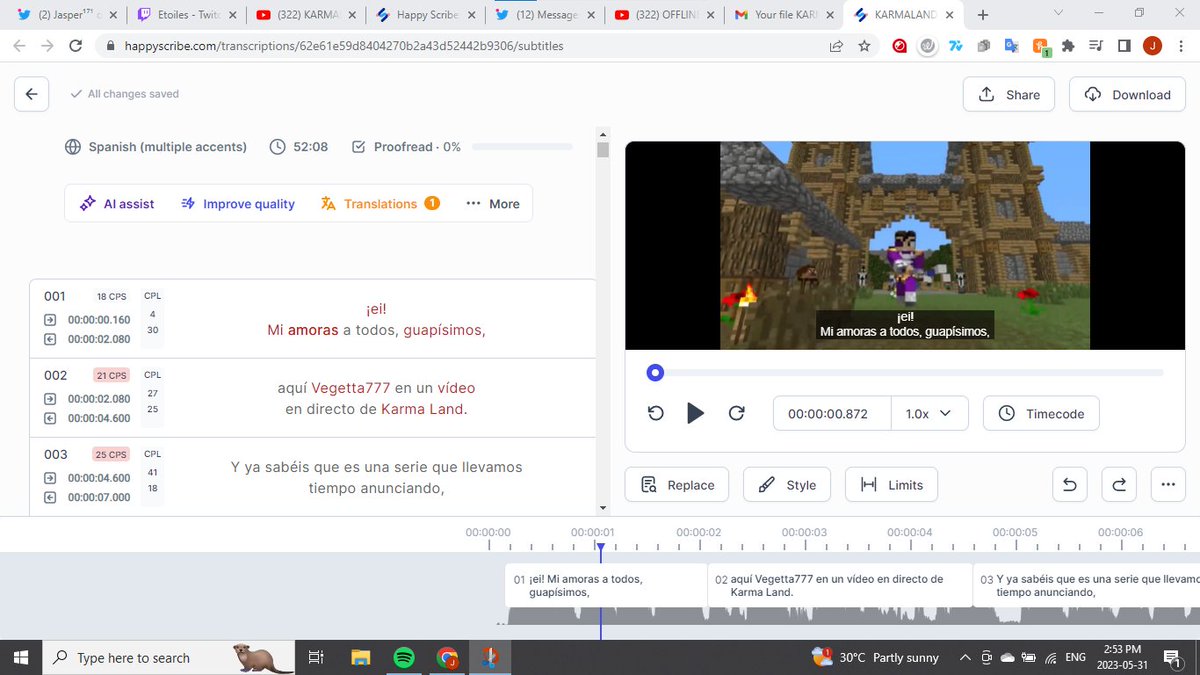Skip forward with the forward arrow
Screen dimensions: 1200x675
pos(736,413)
